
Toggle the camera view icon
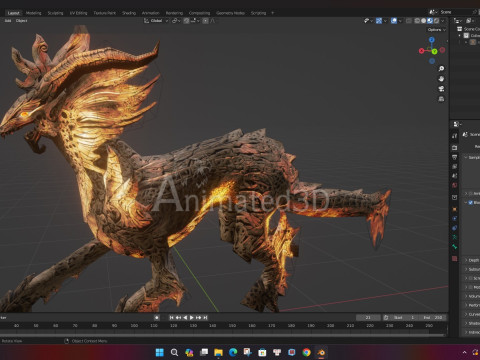[x=441, y=89]
